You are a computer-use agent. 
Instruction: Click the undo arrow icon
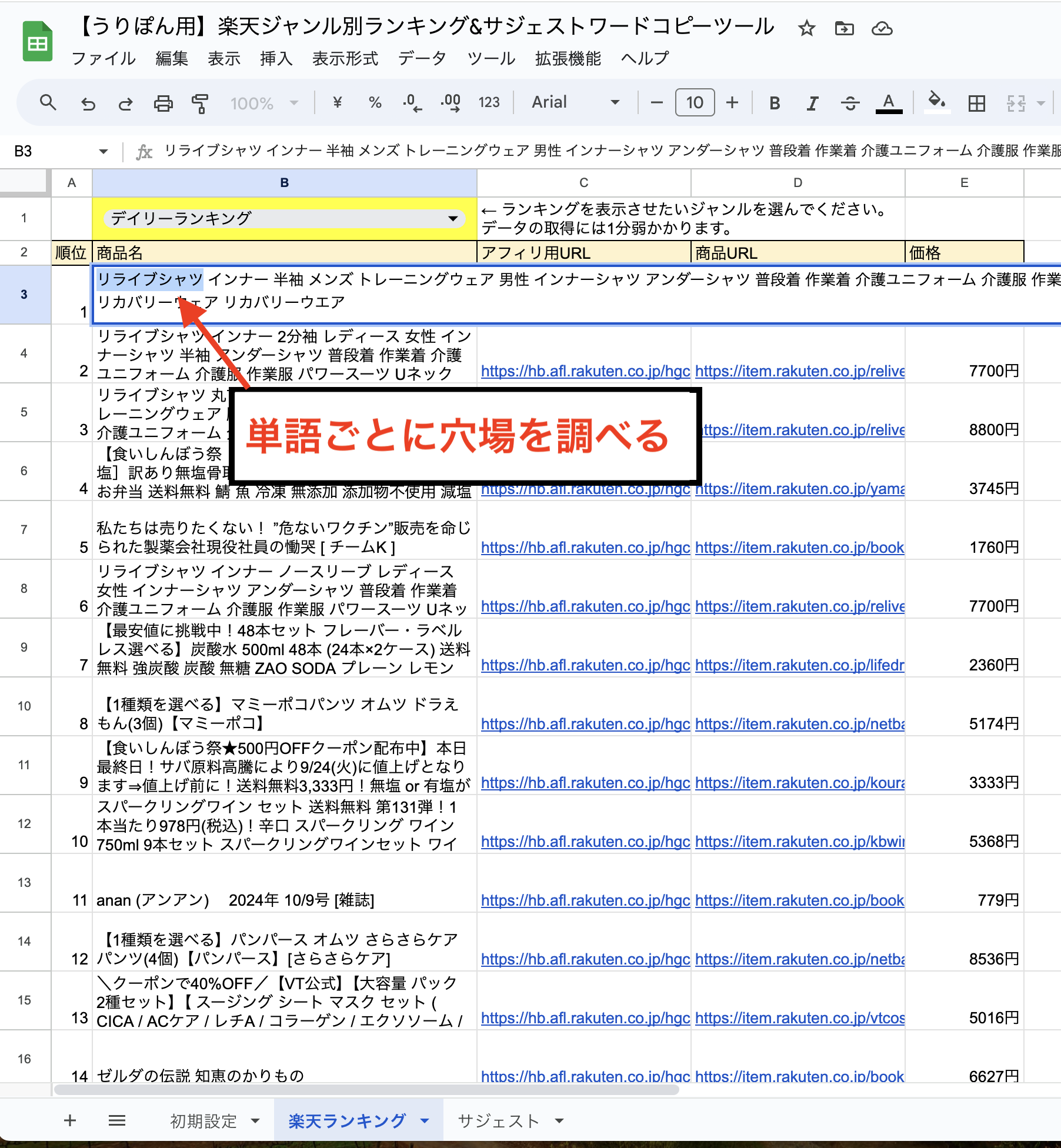pyautogui.click(x=88, y=104)
